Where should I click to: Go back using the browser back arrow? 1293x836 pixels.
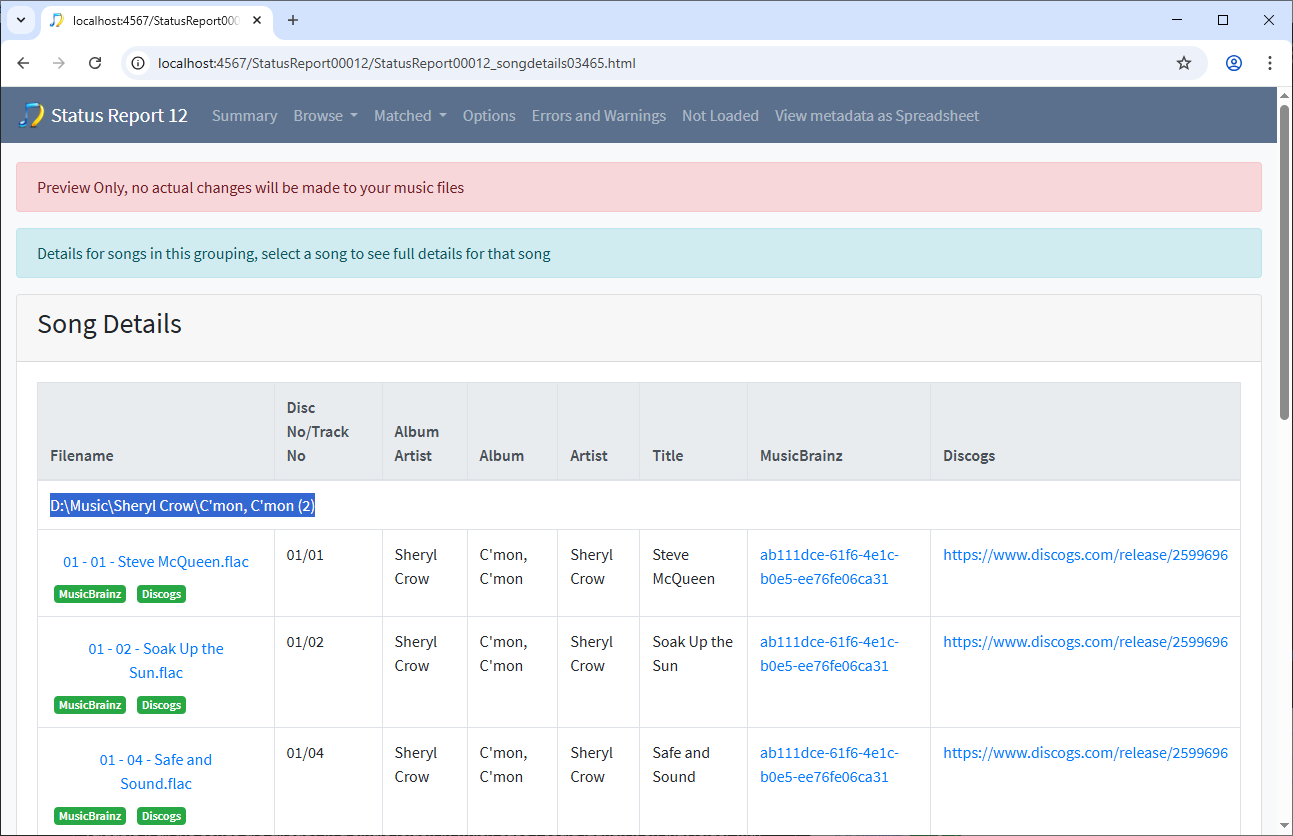[24, 63]
